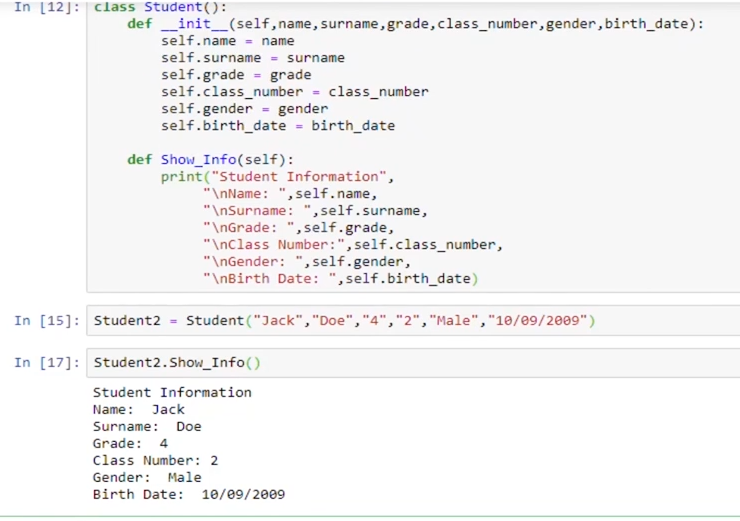Focus the Student2.Show_Info() code cell
The height and width of the screenshot is (521, 740).
pos(177,362)
